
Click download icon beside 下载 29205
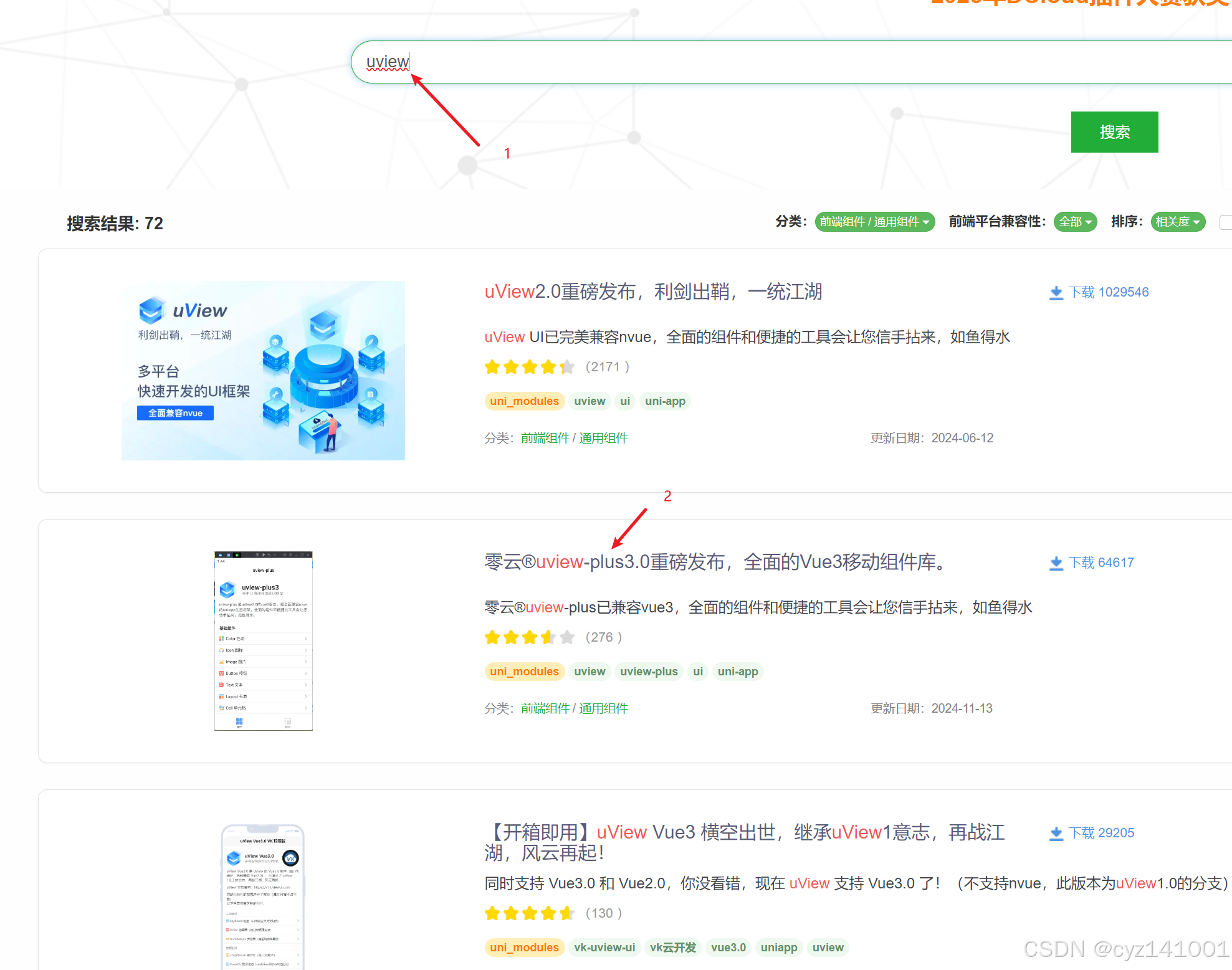tap(1056, 834)
